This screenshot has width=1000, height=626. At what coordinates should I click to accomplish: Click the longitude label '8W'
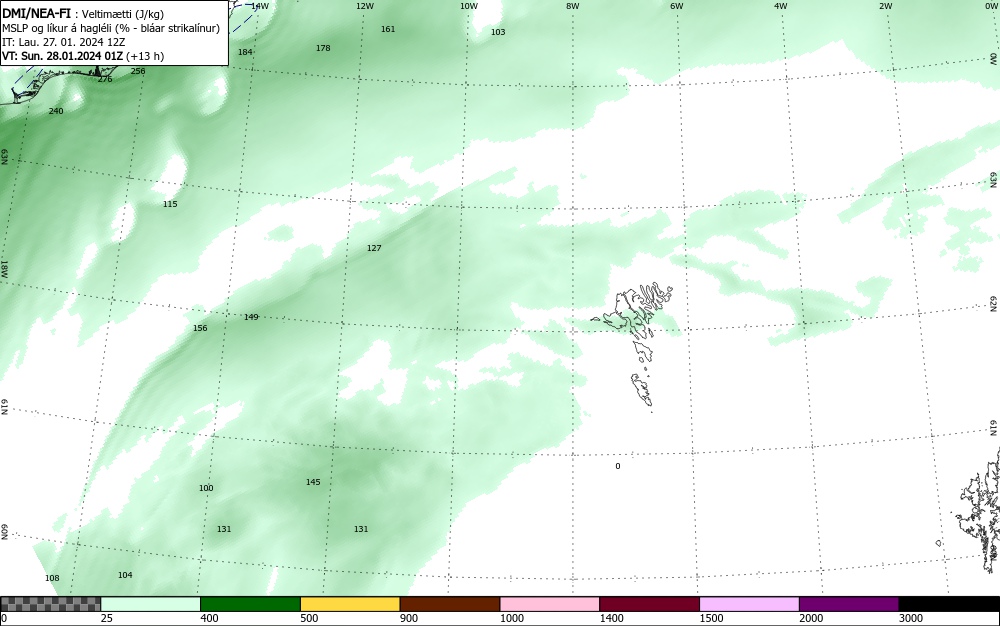coord(573,6)
